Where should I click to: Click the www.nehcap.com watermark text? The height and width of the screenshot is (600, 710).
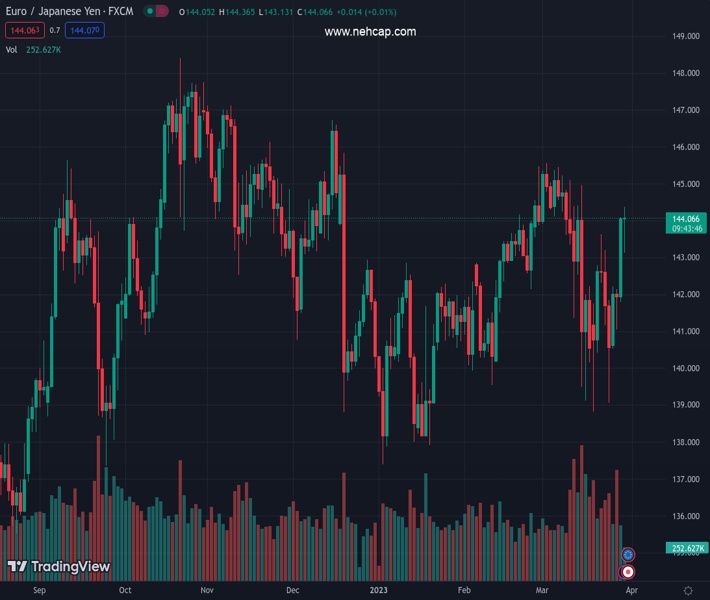click(370, 32)
